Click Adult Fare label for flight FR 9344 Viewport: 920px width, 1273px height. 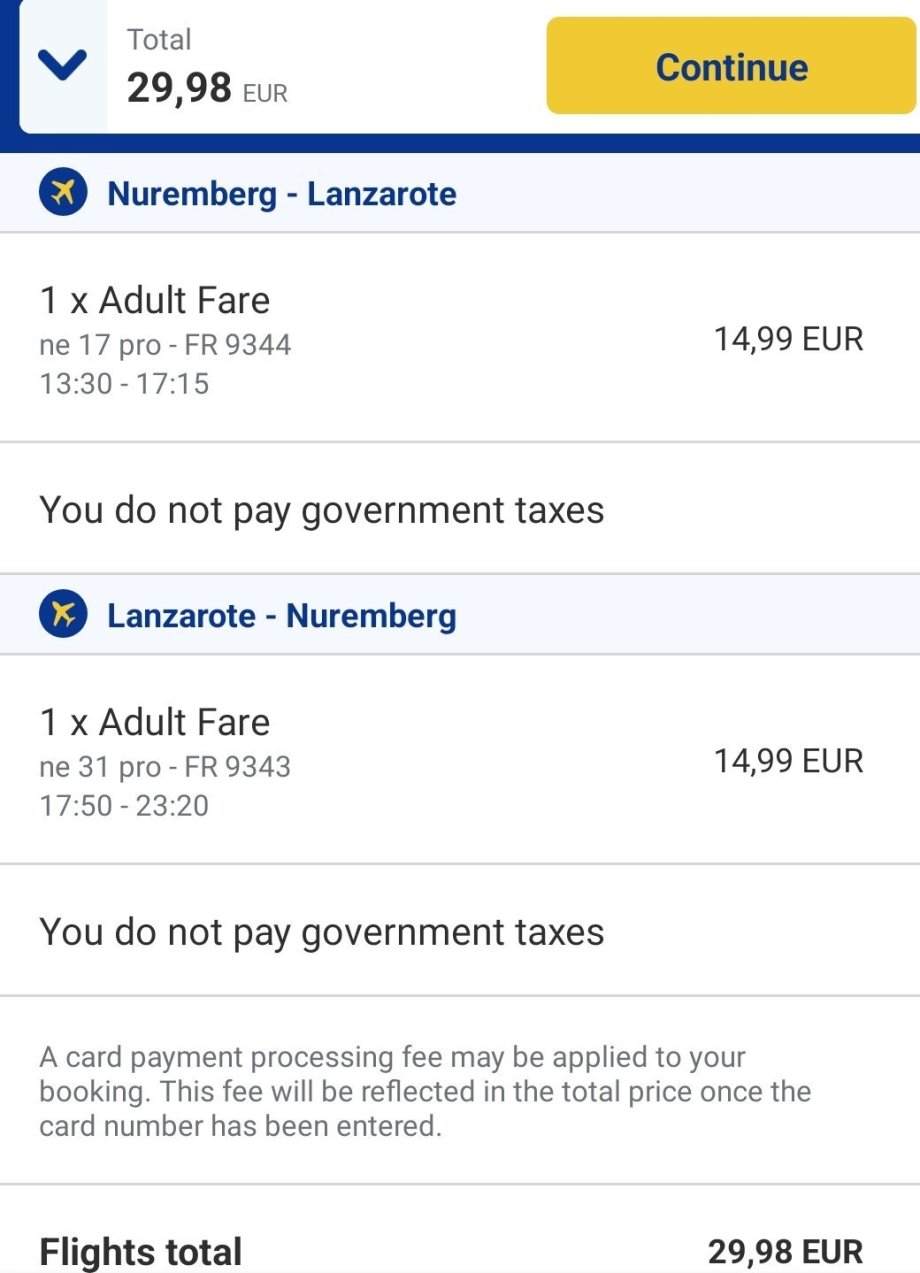pos(155,300)
